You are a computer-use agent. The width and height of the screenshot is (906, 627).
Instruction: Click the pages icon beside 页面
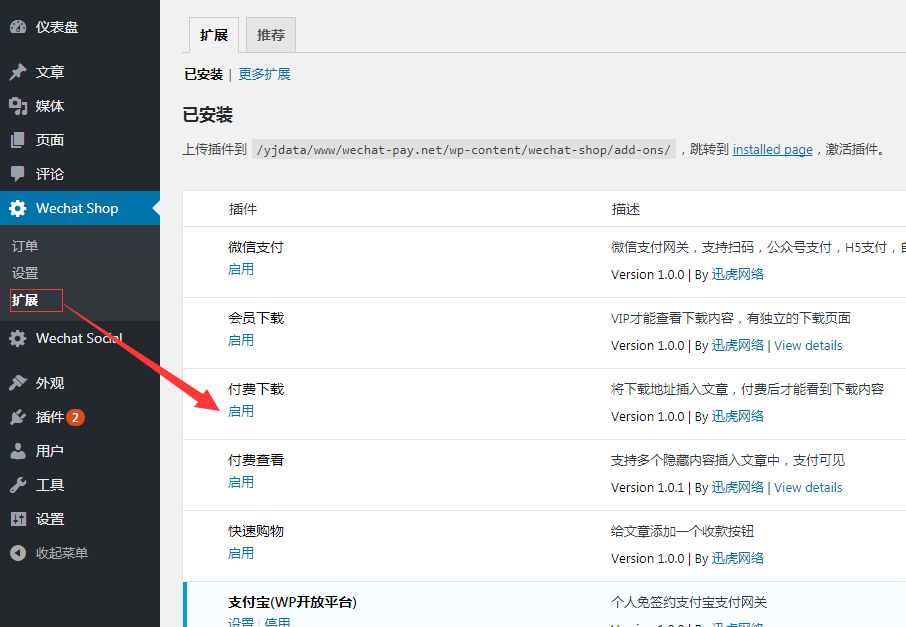coord(18,140)
